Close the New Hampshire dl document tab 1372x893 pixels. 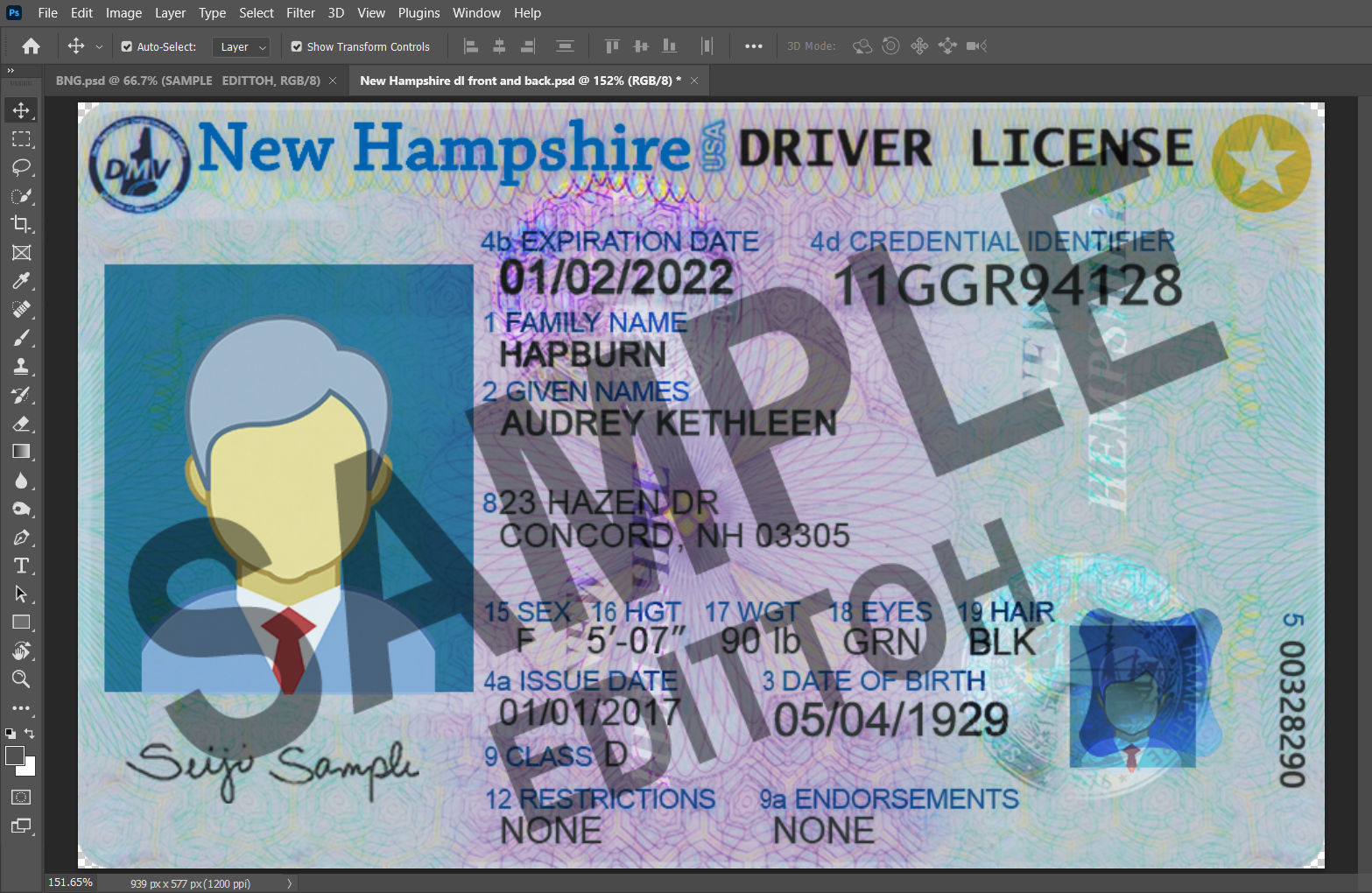[x=694, y=81]
